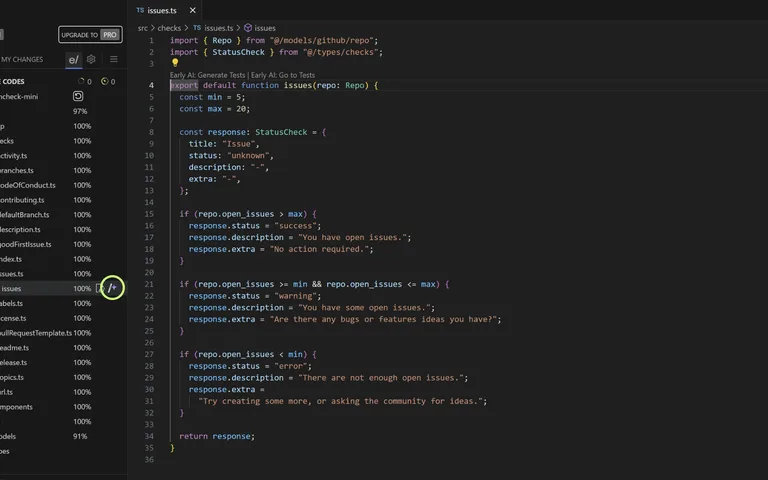The height and width of the screenshot is (480, 768).
Task: Click the in-progress spinner counter showing 0
Action: [85, 81]
